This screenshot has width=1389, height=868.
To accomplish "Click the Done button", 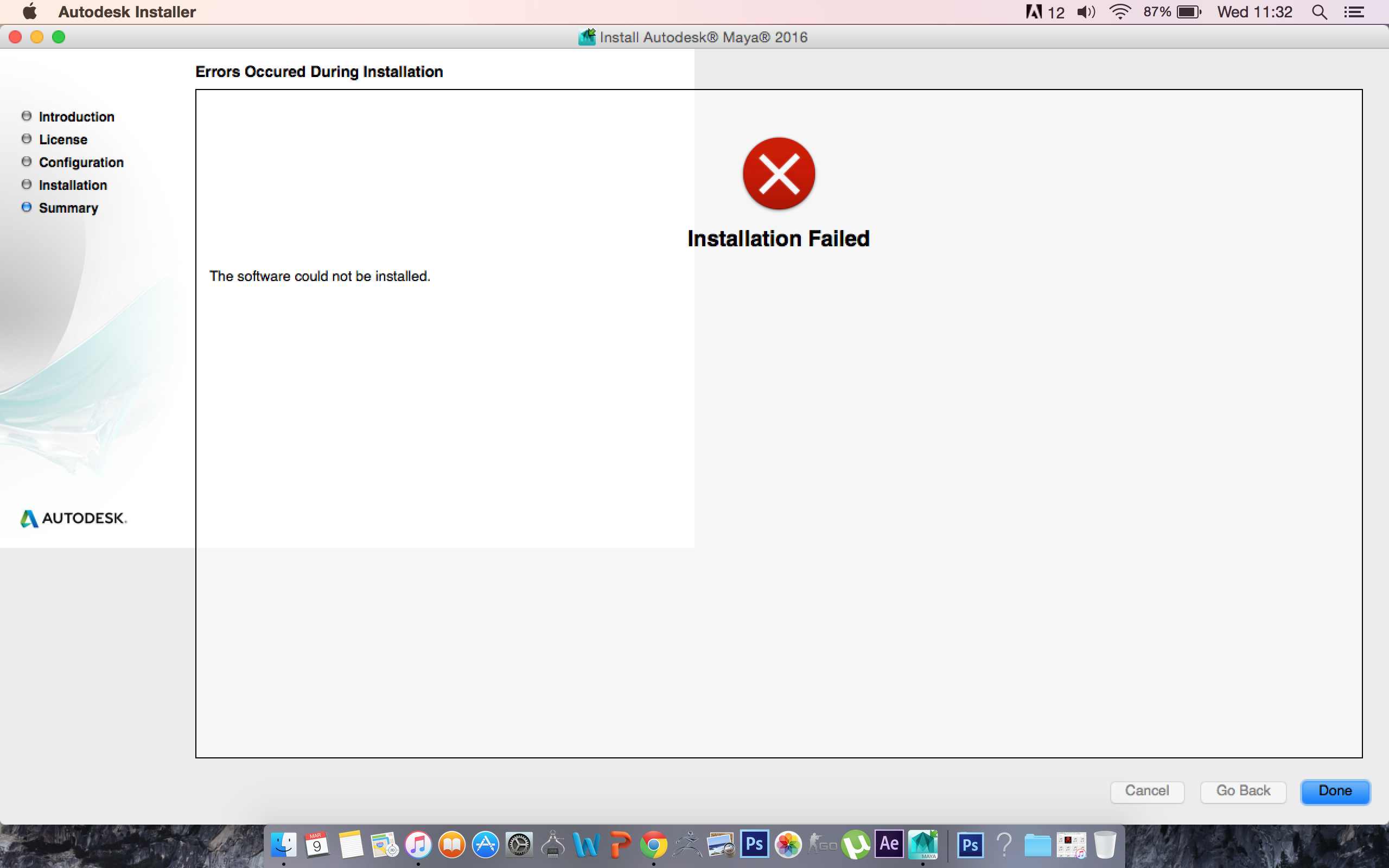I will [1335, 791].
